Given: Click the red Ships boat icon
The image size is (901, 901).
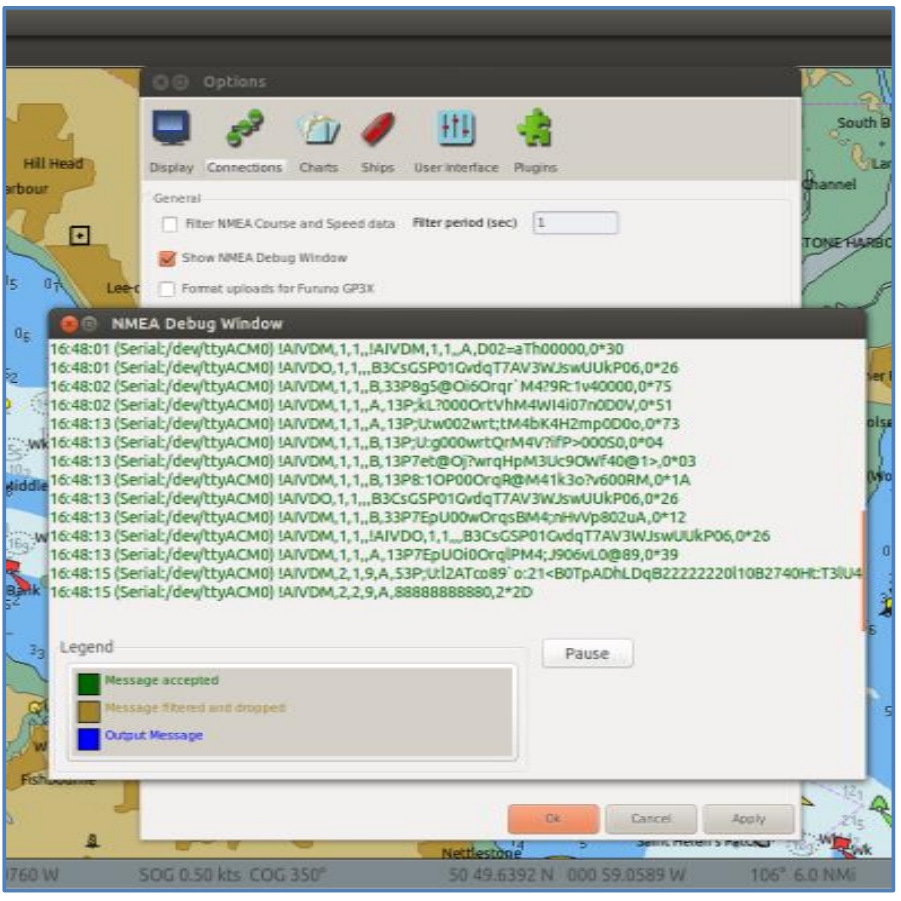Looking at the screenshot, I should [377, 132].
